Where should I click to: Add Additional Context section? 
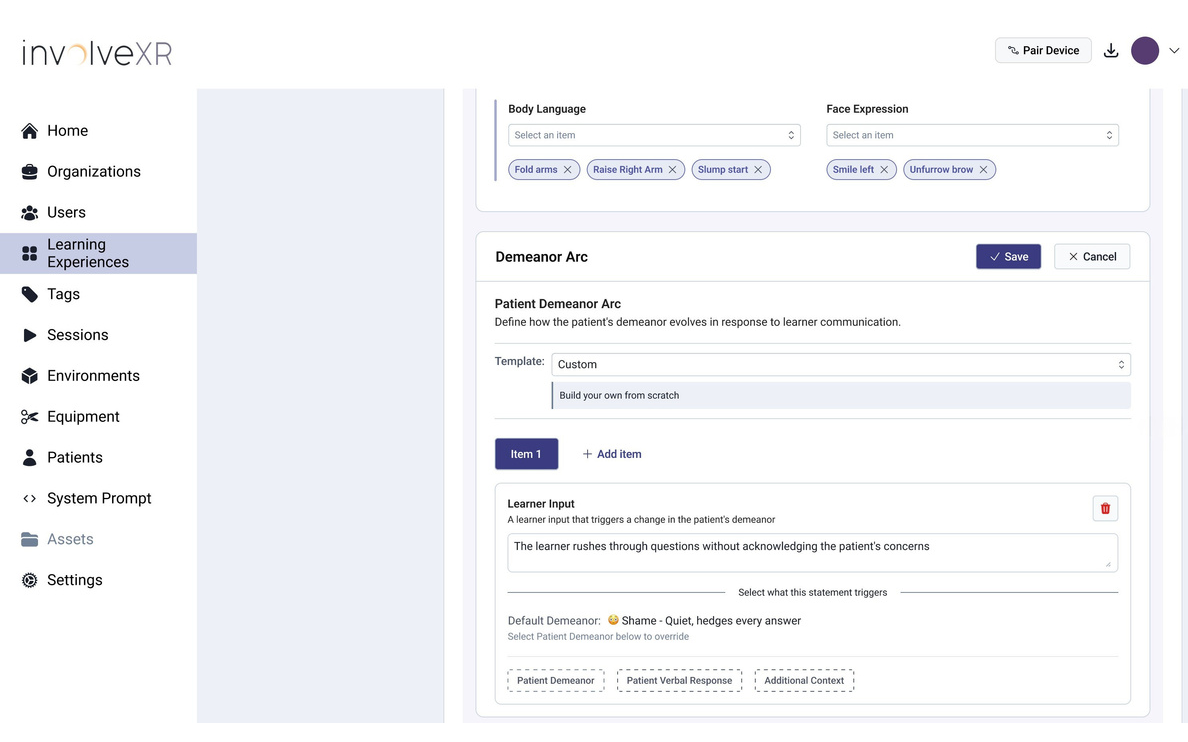[x=804, y=681]
